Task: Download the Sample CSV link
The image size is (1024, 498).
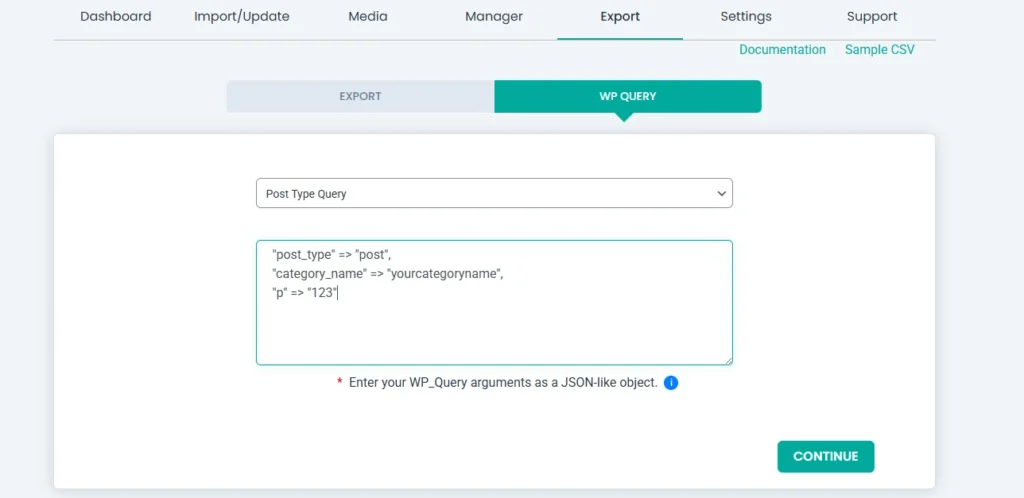Action: click(x=879, y=50)
